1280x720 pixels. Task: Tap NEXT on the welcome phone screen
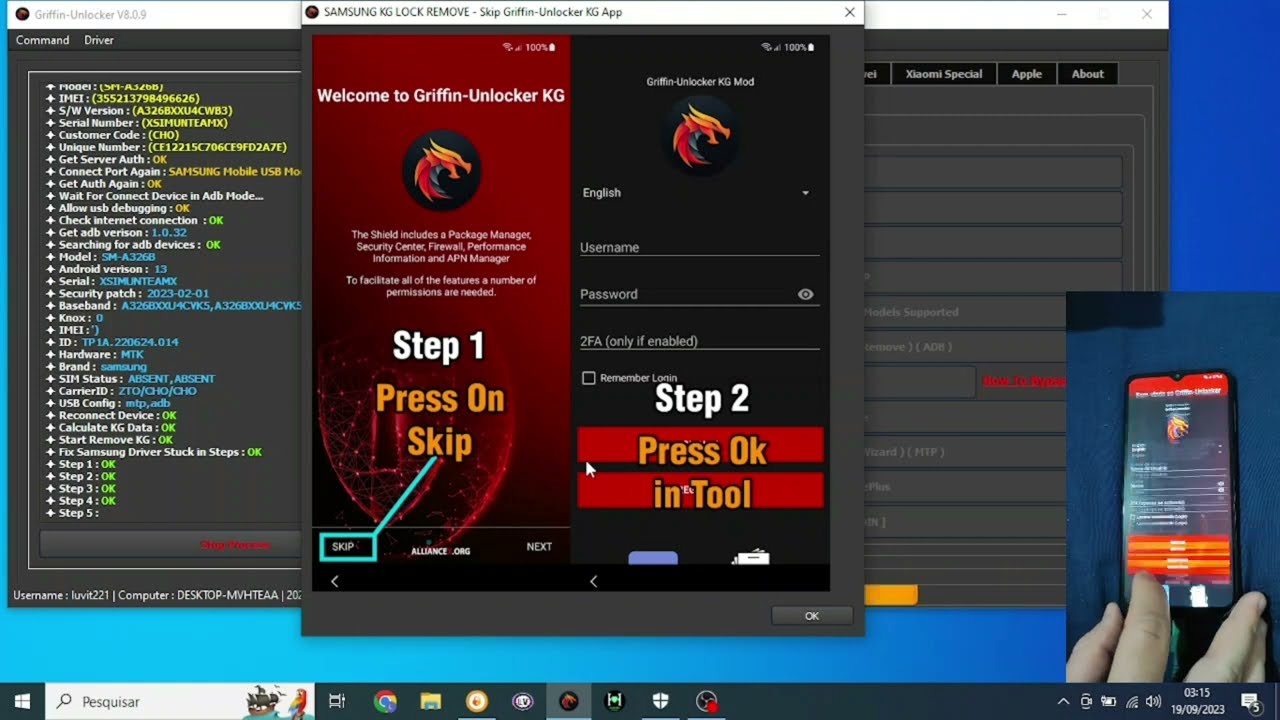[x=539, y=547]
